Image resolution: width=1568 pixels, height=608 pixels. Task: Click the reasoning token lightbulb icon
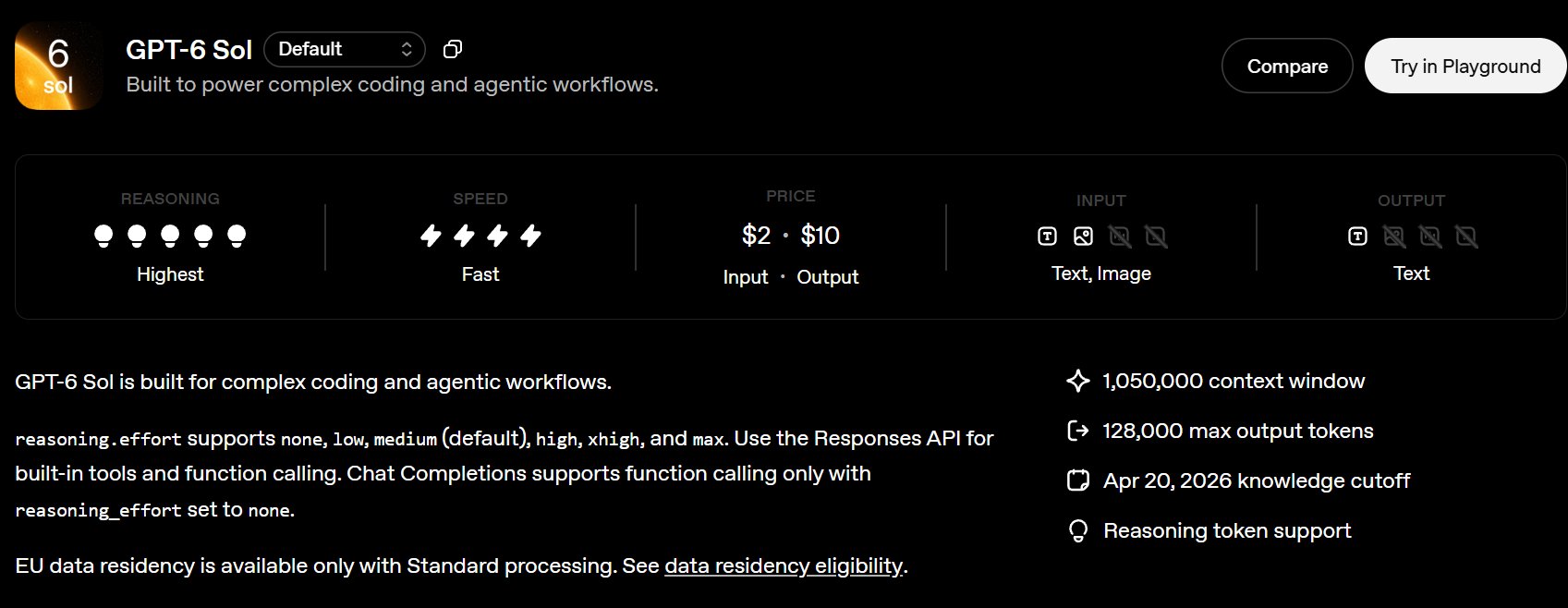pos(1077,530)
